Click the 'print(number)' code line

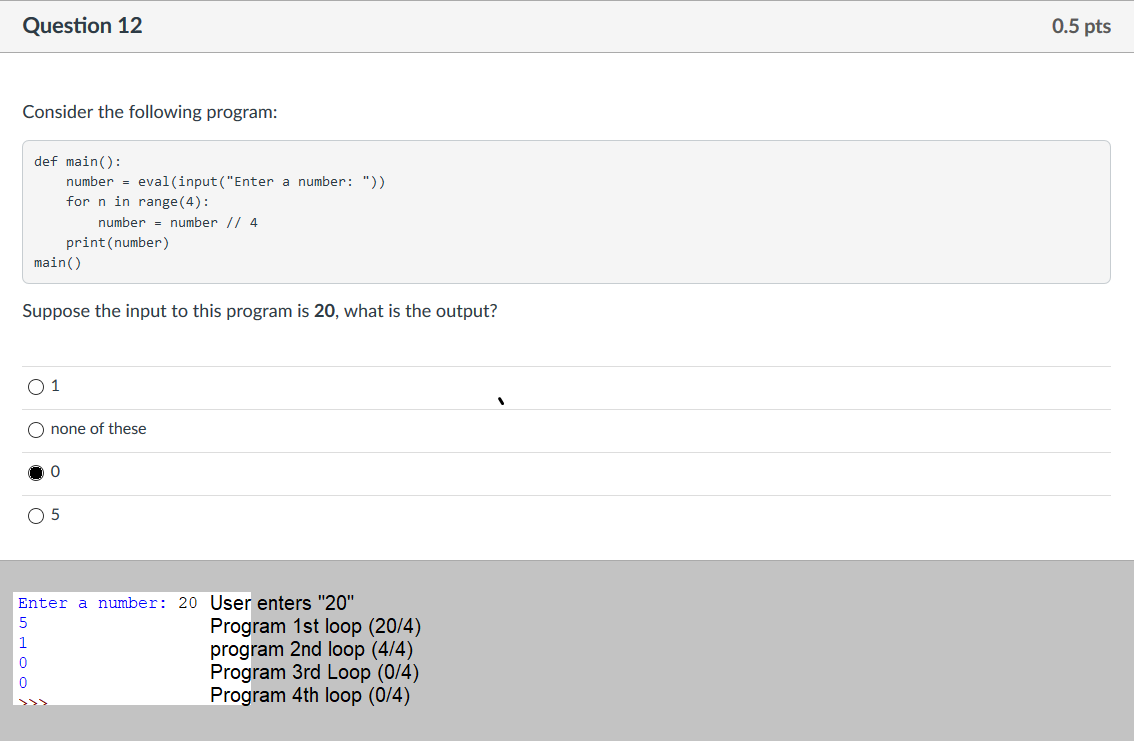click(x=118, y=243)
